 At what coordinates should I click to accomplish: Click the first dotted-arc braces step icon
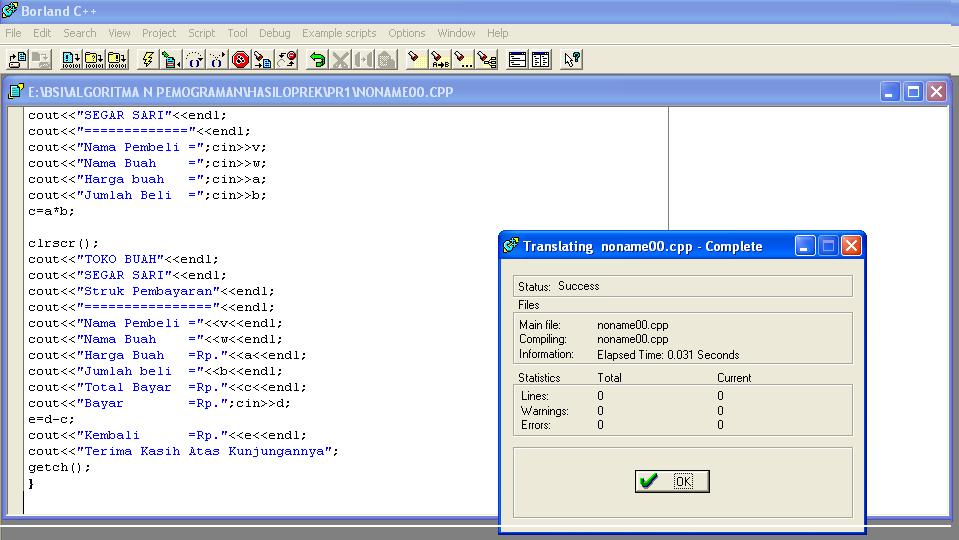click(194, 59)
